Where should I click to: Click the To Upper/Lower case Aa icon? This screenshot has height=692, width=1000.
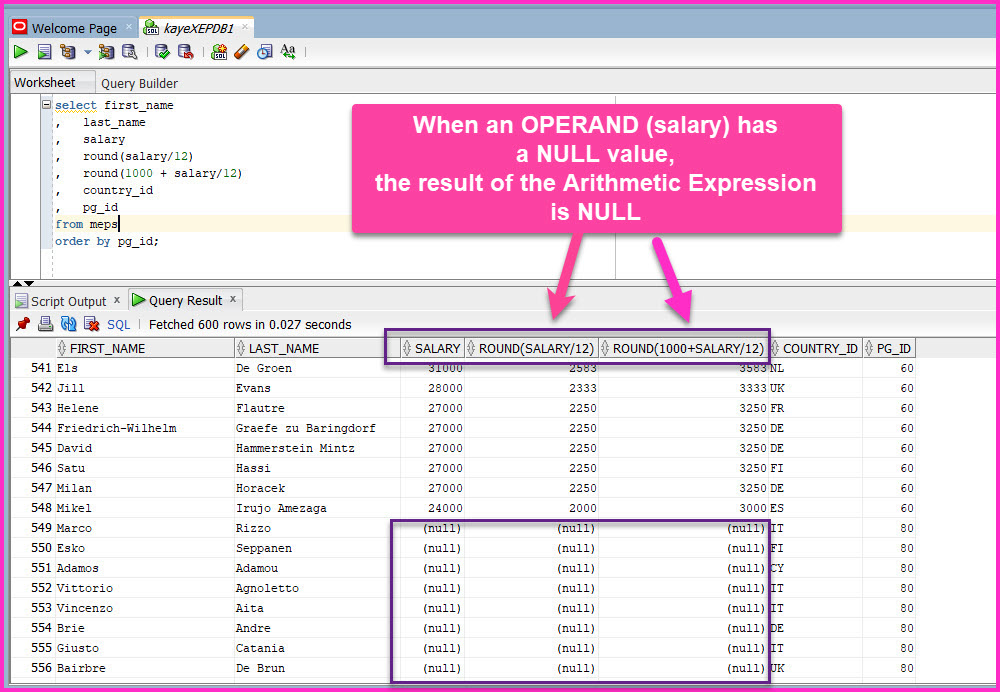[288, 52]
